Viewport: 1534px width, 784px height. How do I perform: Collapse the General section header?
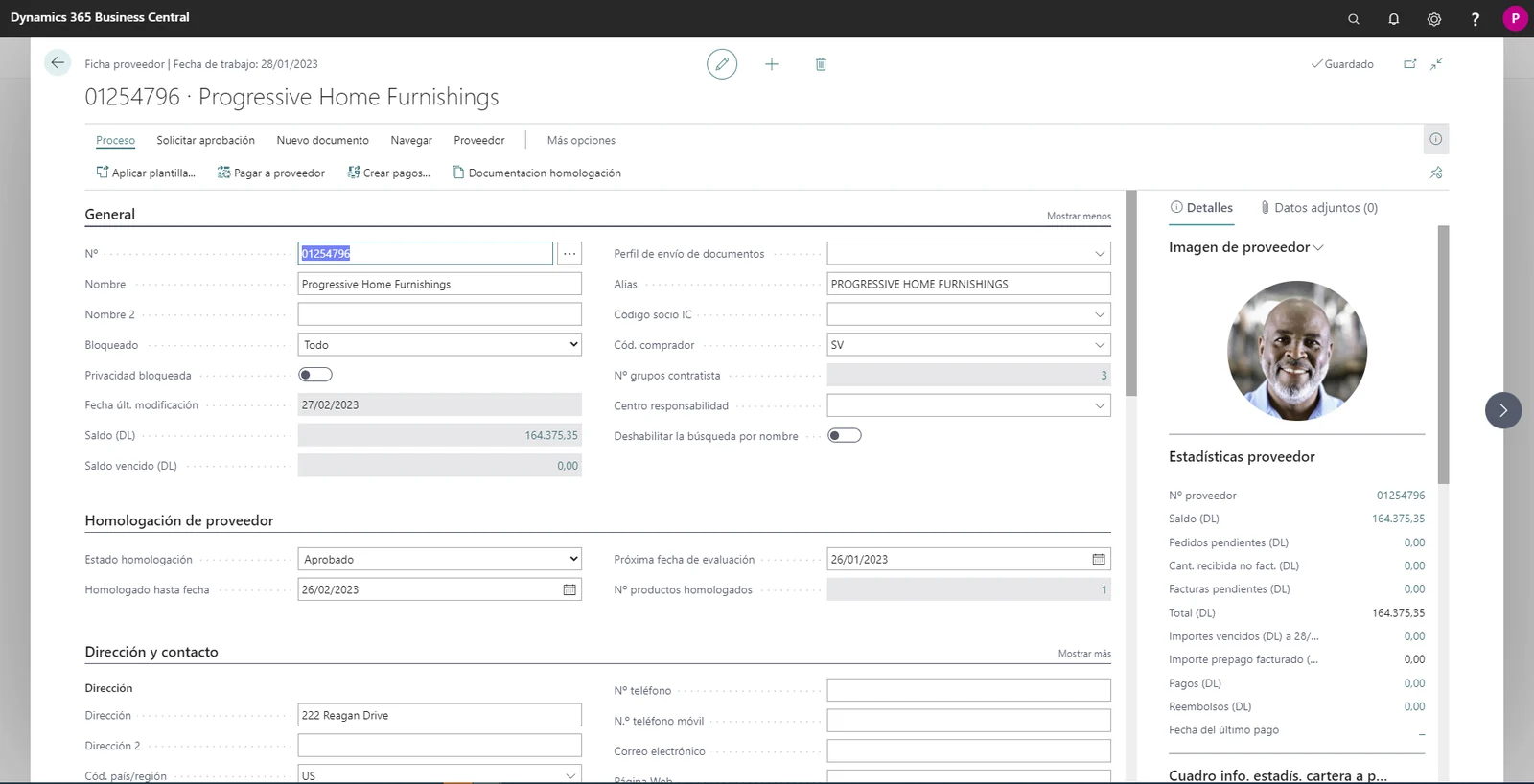point(110,214)
